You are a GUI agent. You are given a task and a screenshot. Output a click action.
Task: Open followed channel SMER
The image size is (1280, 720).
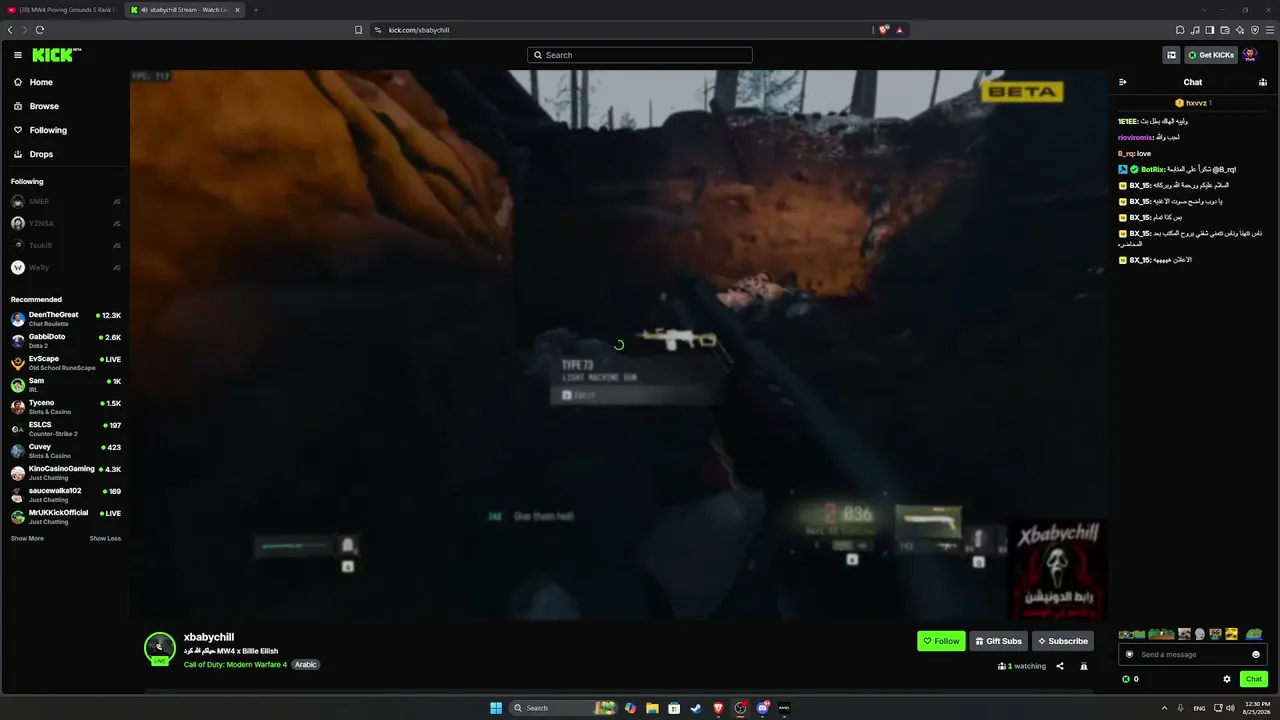click(x=66, y=202)
